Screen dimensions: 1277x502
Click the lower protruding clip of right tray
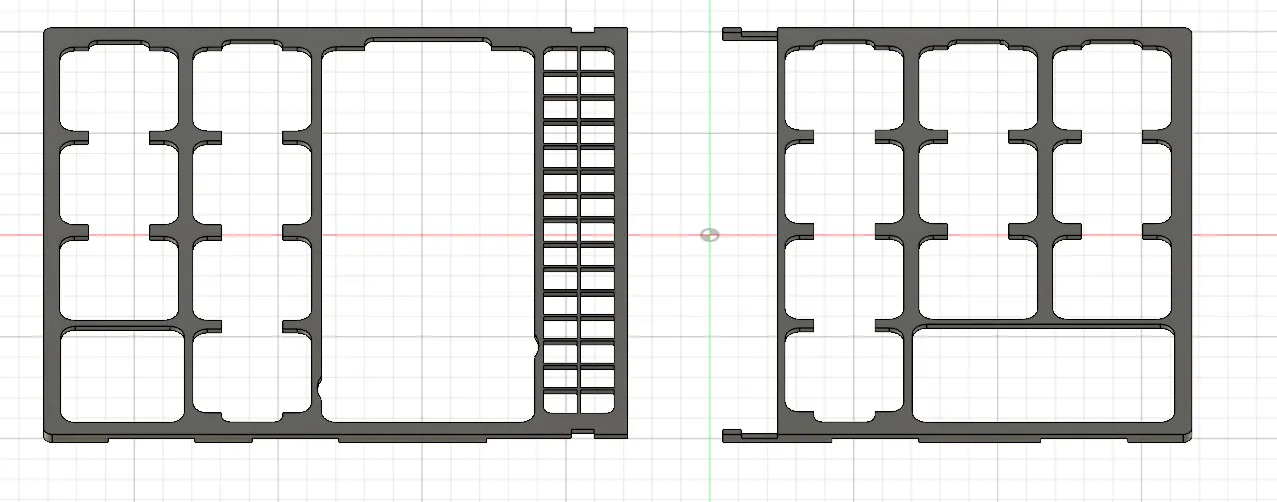[748, 434]
